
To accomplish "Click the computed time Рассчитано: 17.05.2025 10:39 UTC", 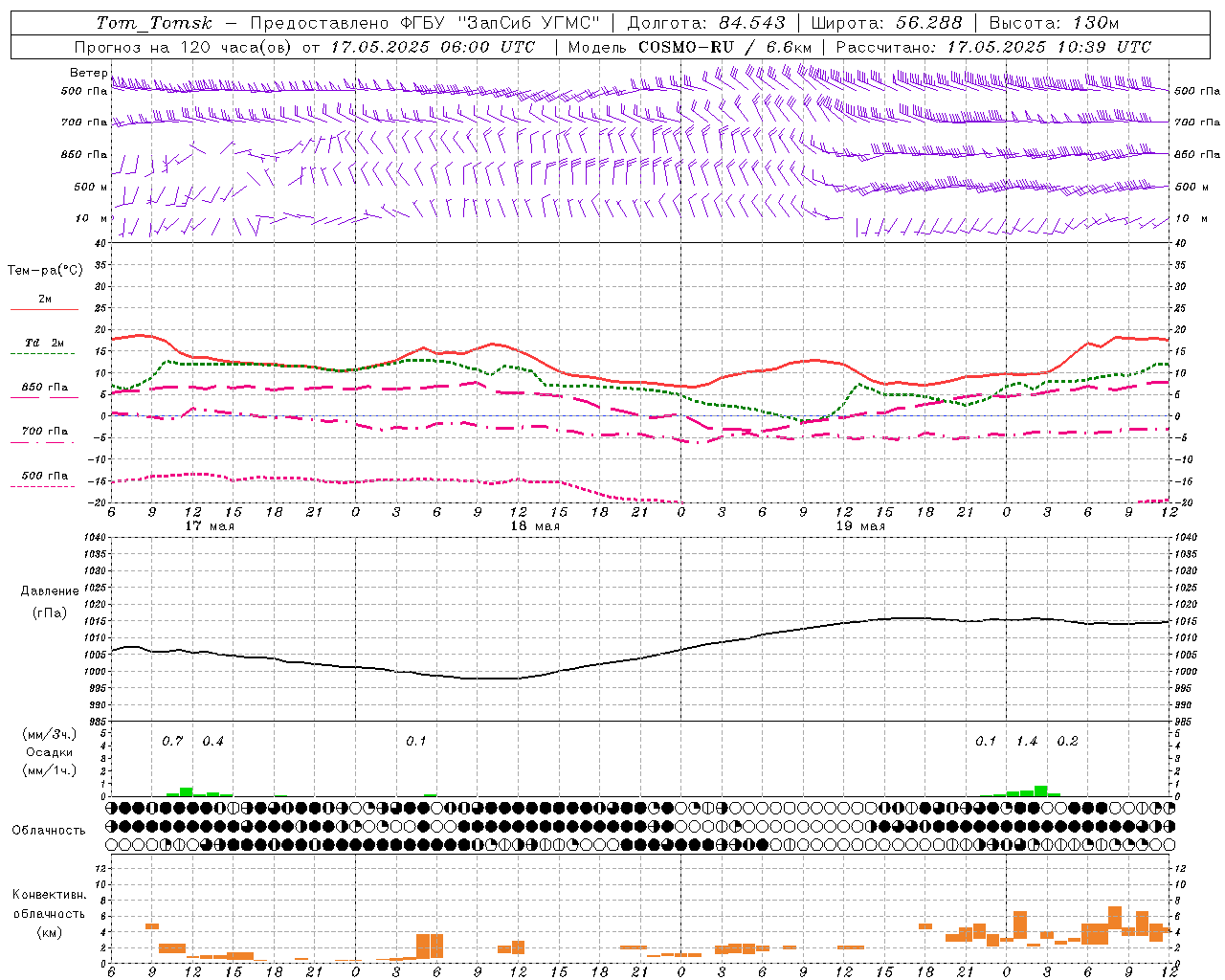I will [993, 47].
